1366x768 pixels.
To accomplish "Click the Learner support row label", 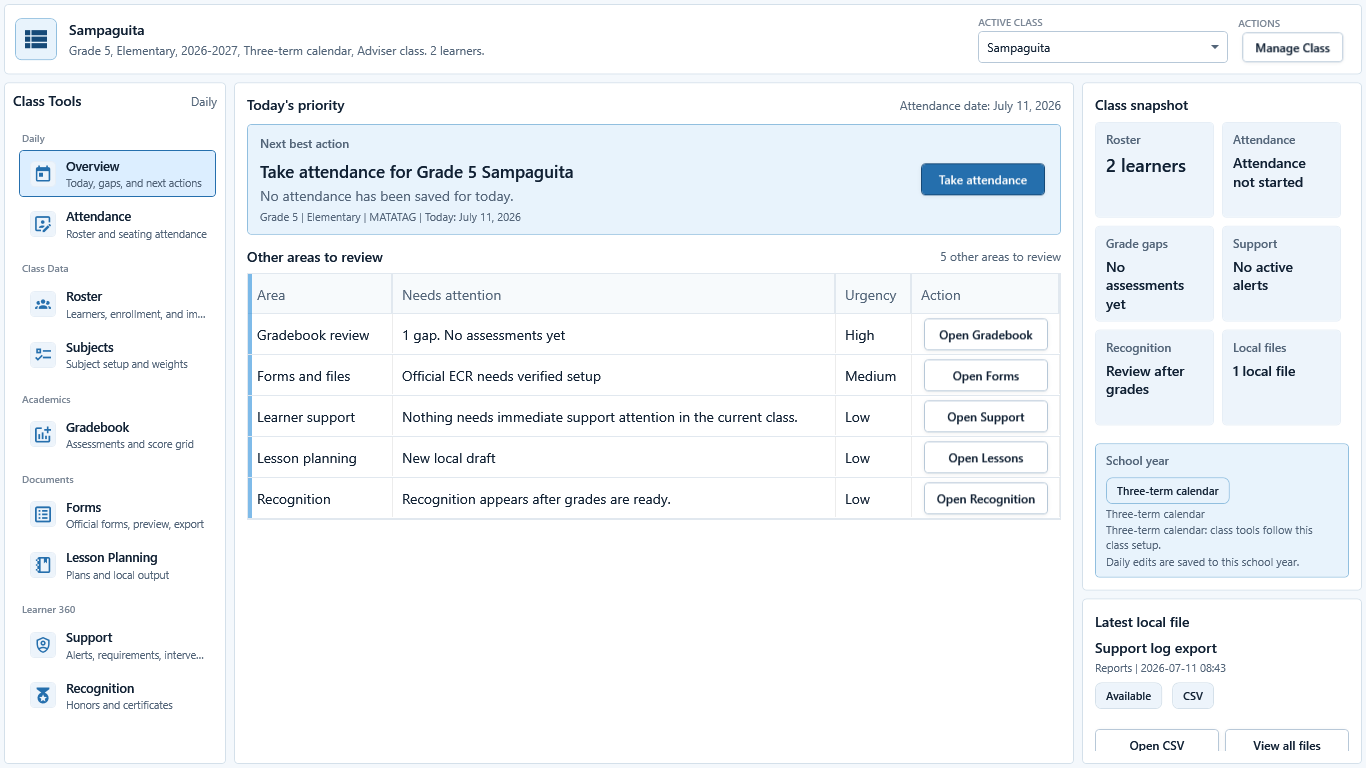I will [306, 417].
